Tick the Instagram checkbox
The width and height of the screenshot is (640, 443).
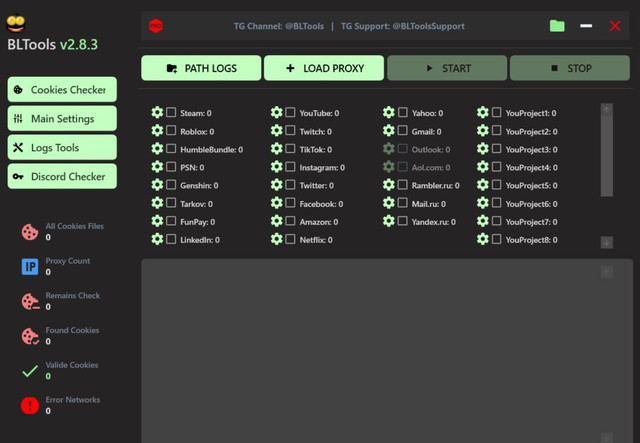(290, 167)
